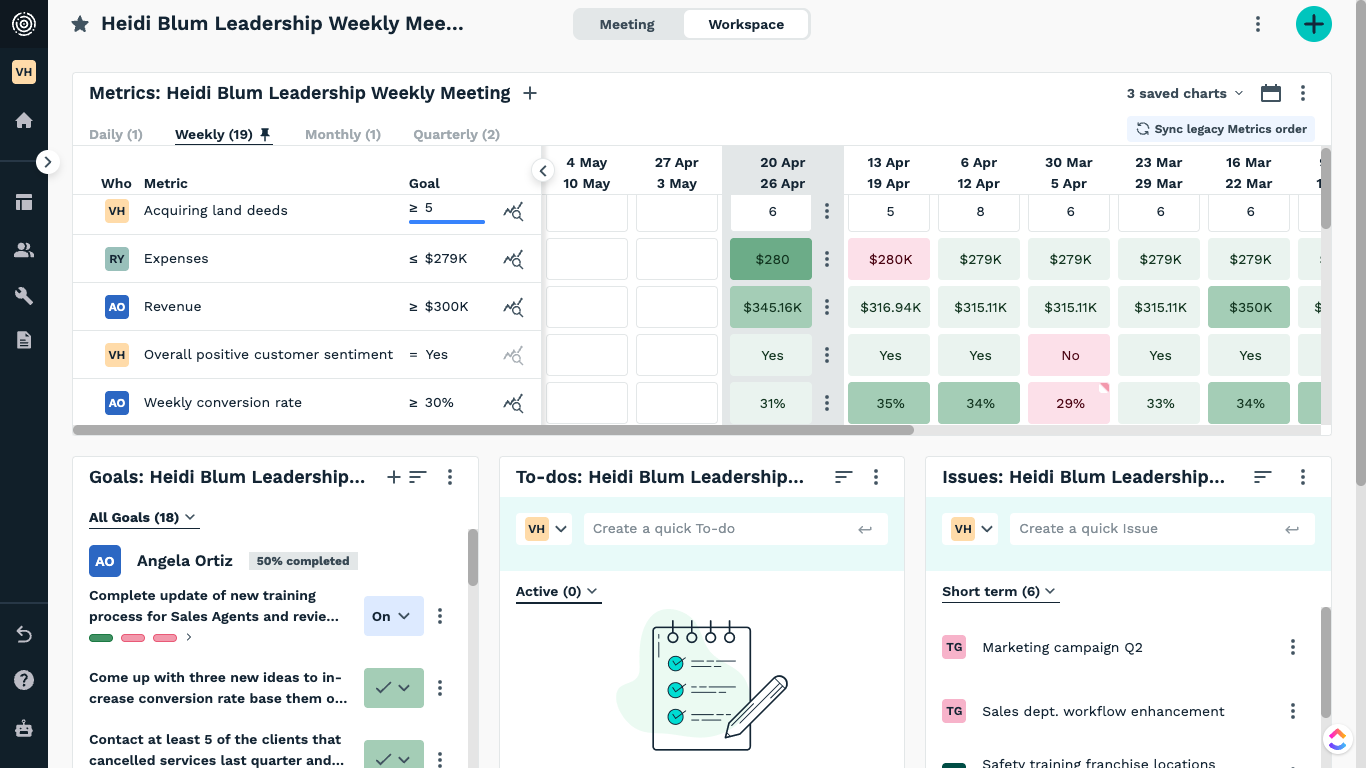Expand the All Goals (18) filter dropdown
The width and height of the screenshot is (1366, 768).
click(143, 518)
